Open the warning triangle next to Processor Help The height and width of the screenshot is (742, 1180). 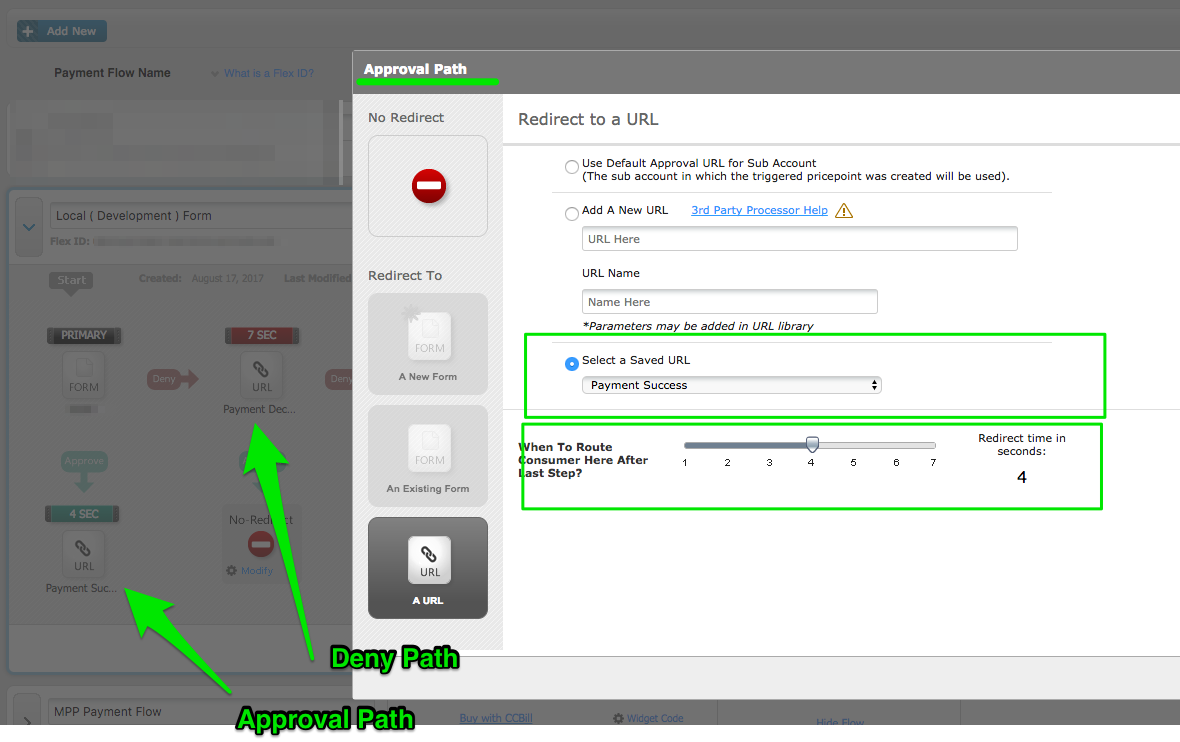844,211
